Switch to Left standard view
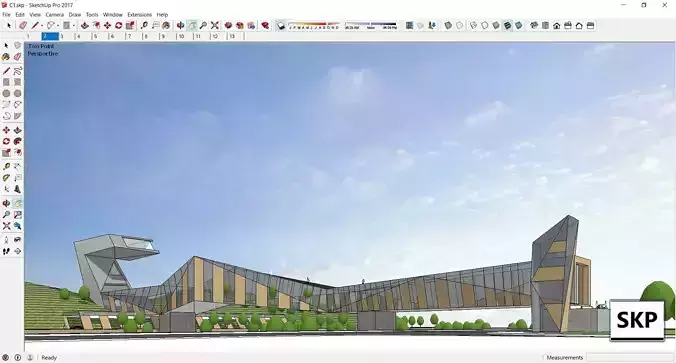This screenshot has width=676, height=363. [x=591, y=26]
